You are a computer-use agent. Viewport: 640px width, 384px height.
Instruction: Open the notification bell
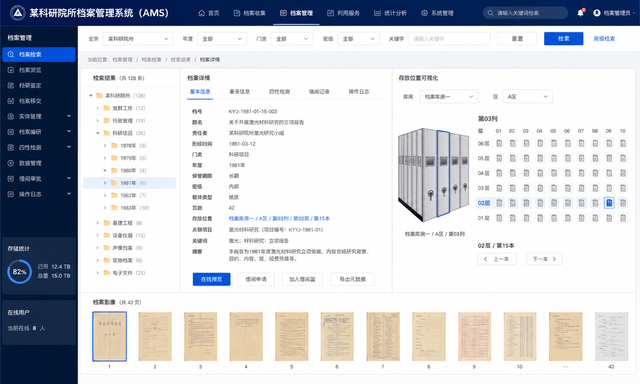(580, 13)
